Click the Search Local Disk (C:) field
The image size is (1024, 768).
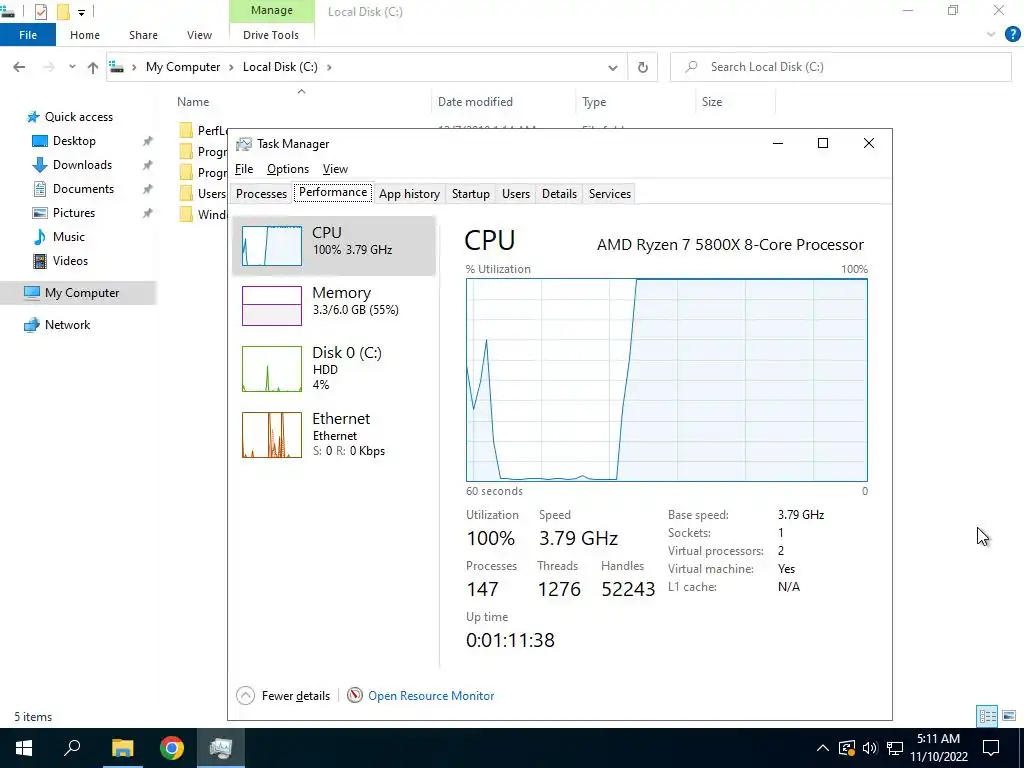[840, 67]
